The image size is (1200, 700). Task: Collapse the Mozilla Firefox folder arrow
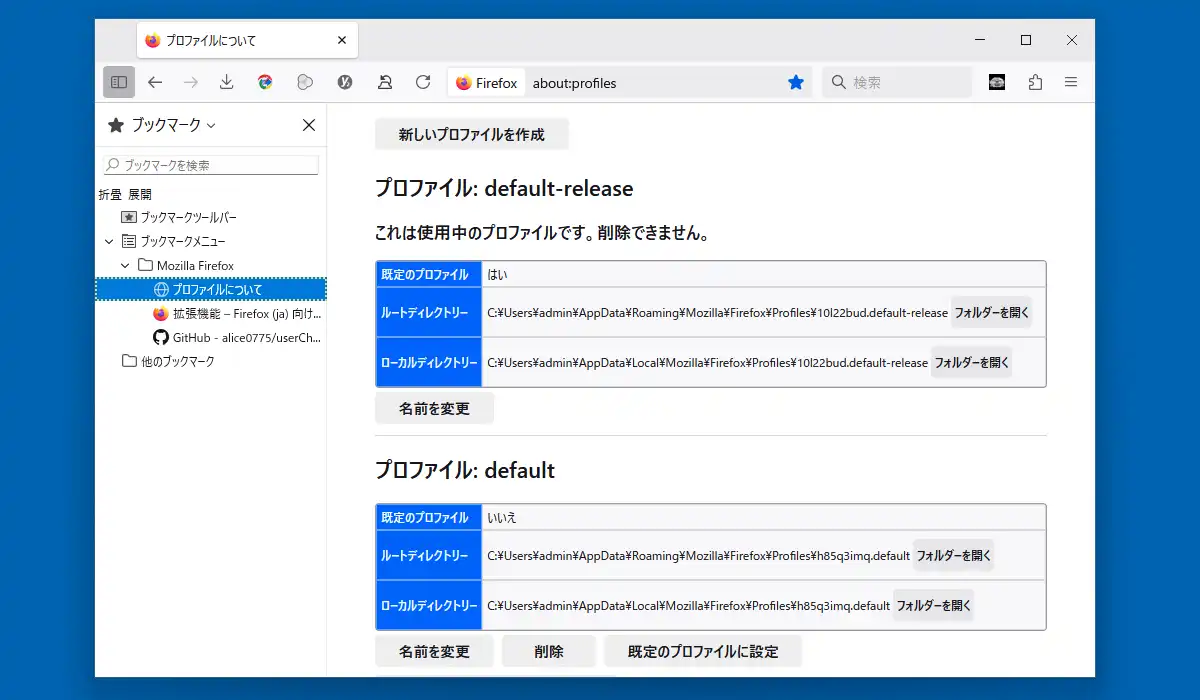125,265
